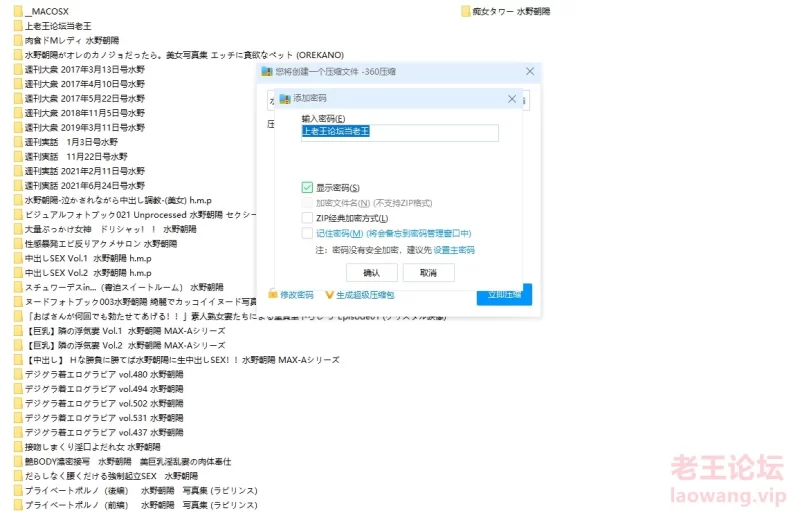Click the 修改密码 link
This screenshot has height=513, width=800.
click(297, 295)
